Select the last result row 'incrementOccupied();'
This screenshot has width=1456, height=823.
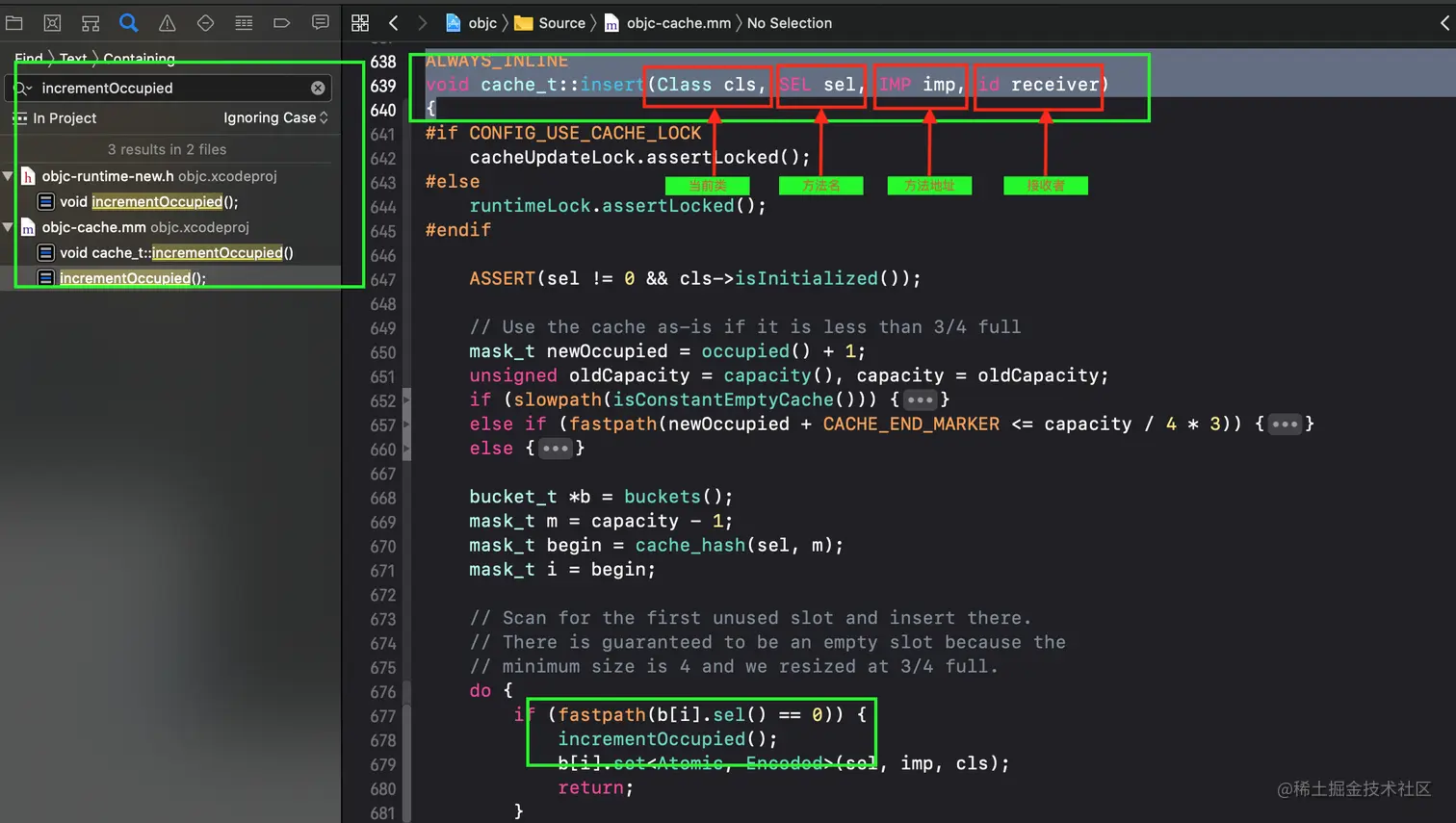tap(170, 278)
